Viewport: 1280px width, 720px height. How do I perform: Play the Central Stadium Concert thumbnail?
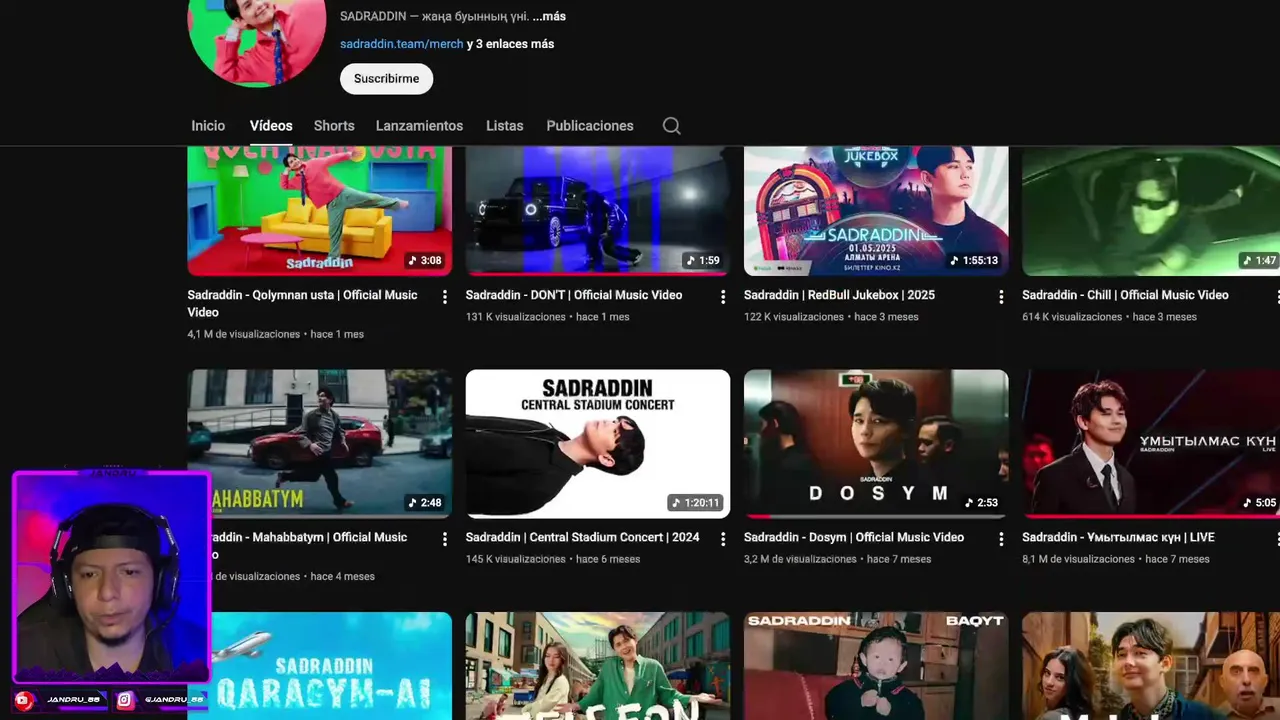point(598,444)
